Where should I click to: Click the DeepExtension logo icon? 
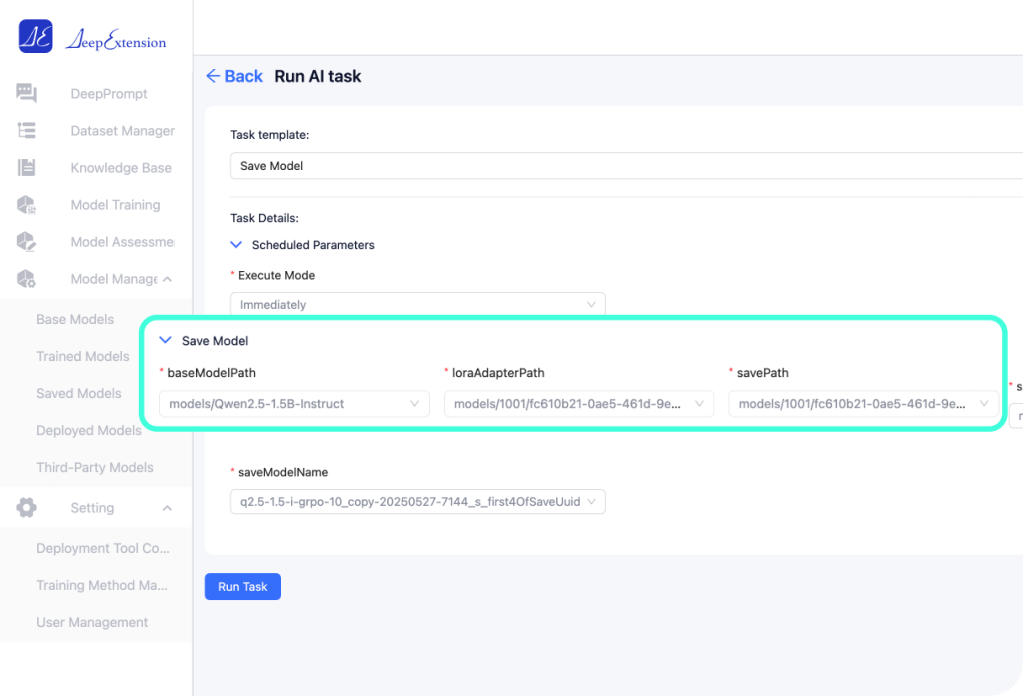pos(35,36)
